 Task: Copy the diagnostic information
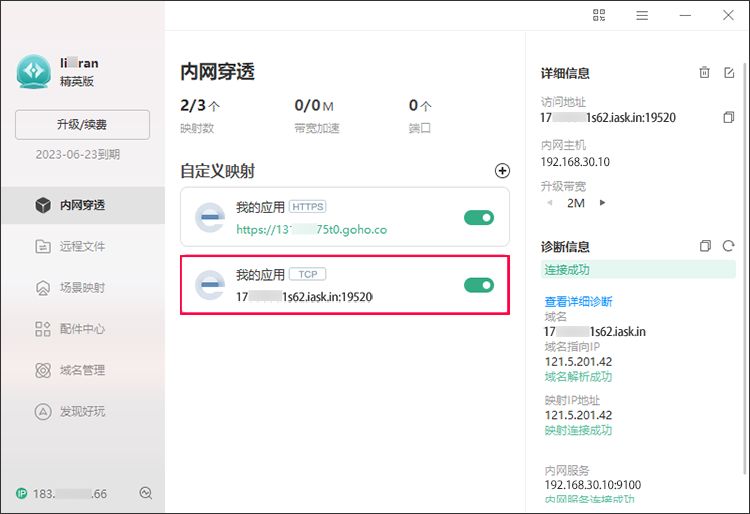(705, 246)
